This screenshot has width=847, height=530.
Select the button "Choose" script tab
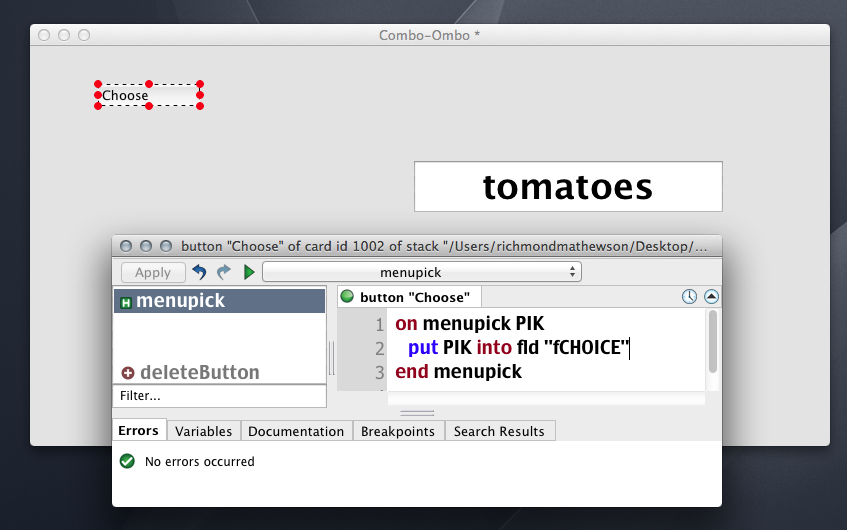[x=414, y=297]
